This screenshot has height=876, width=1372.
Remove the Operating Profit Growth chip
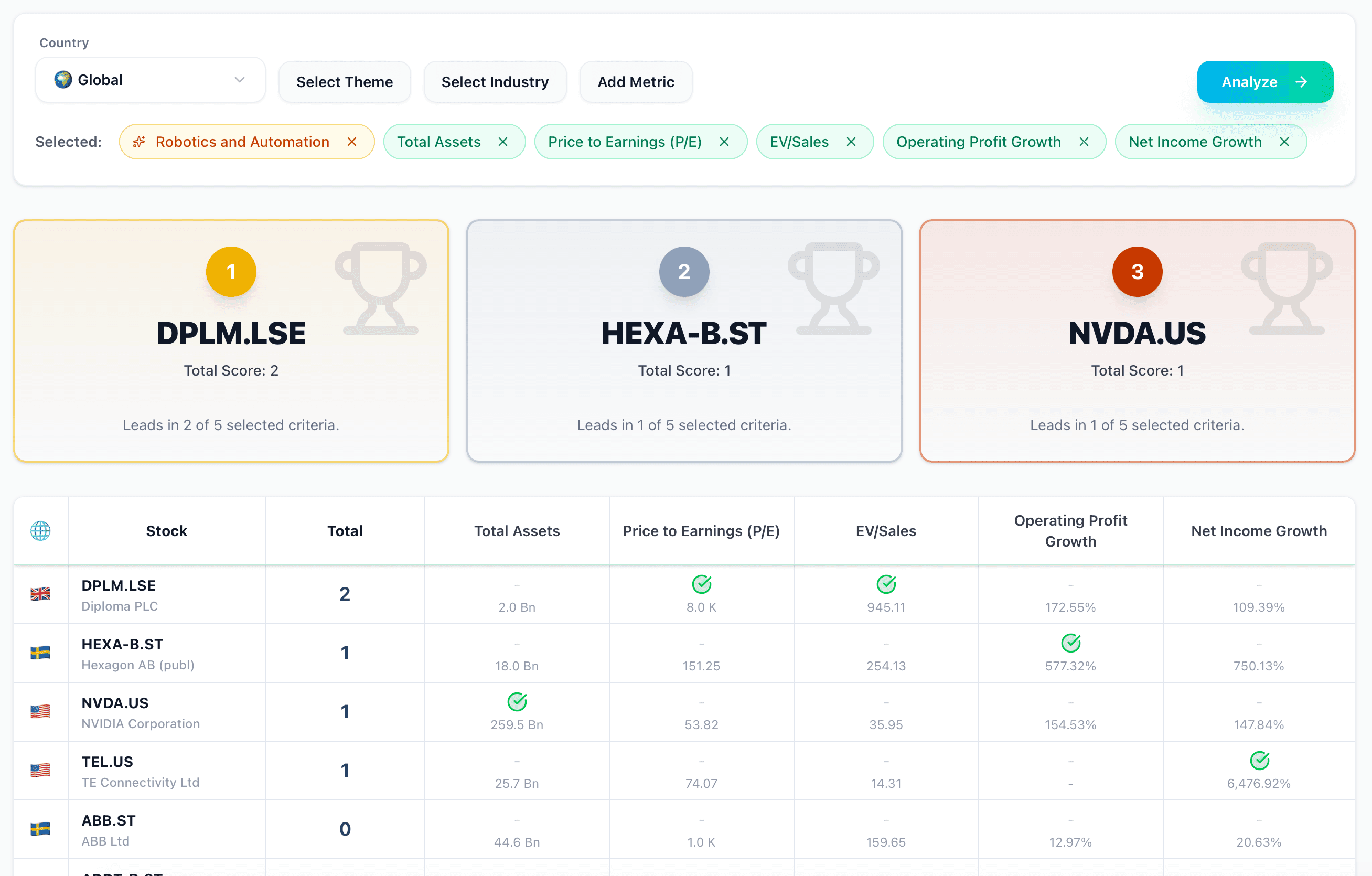pyautogui.click(x=1084, y=142)
